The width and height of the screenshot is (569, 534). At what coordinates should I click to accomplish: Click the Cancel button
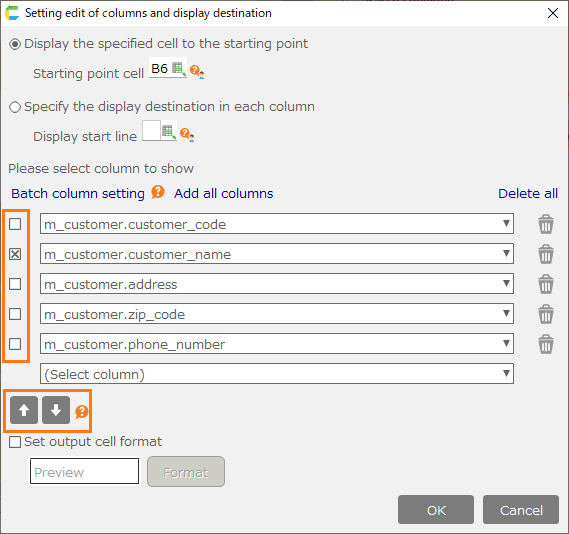tap(521, 510)
